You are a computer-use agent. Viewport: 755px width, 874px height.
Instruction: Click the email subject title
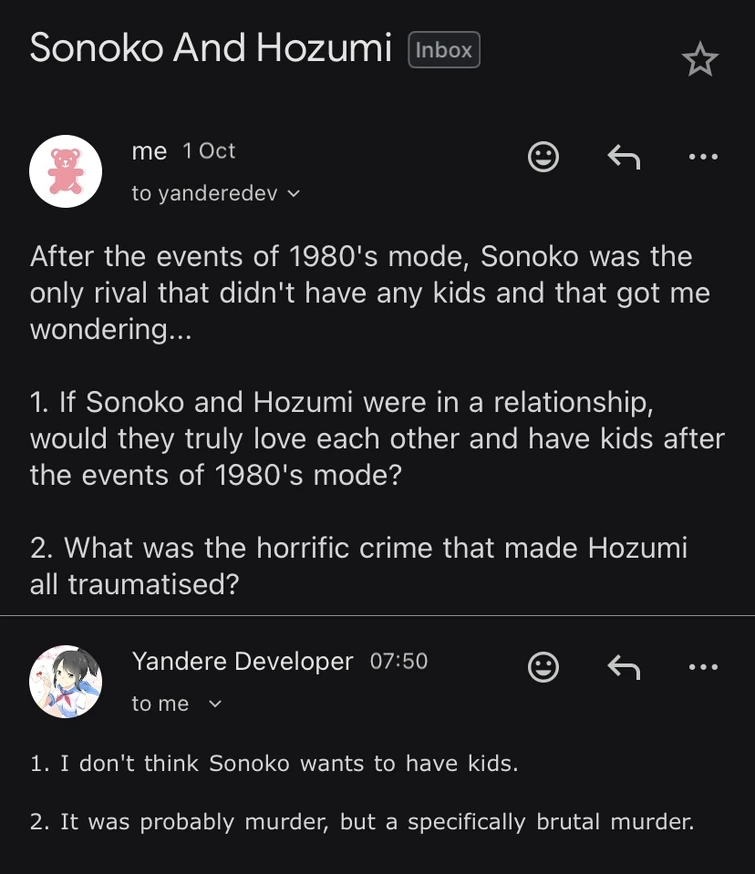tap(210, 48)
